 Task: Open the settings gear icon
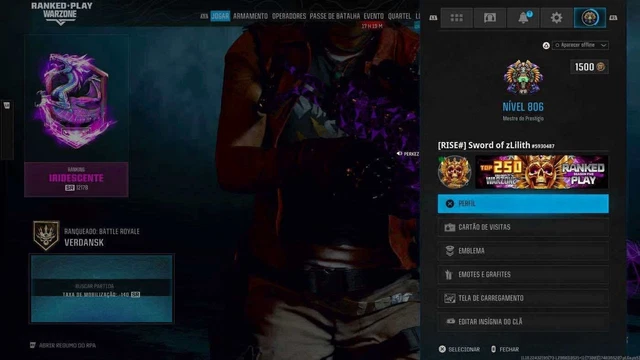point(556,18)
